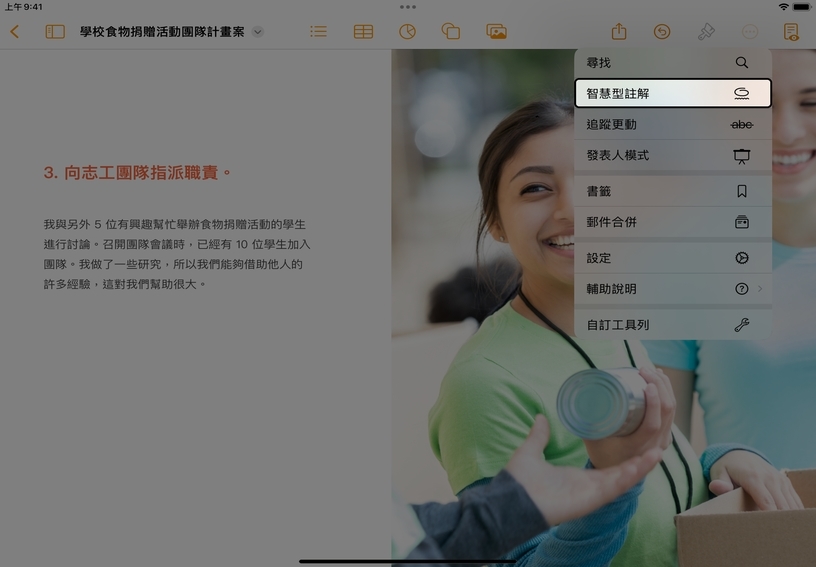Toggle 追蹤更動 change tracking
The image size is (816, 567).
click(673, 125)
